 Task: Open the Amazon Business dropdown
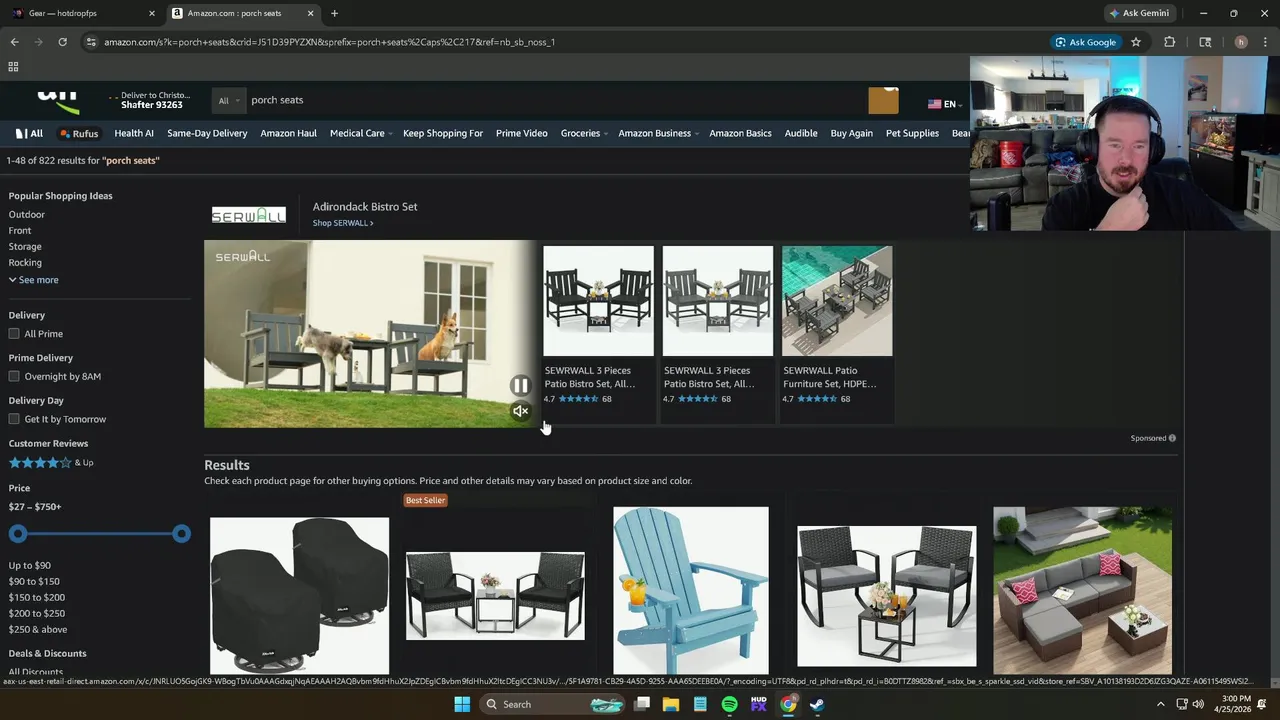click(x=657, y=133)
